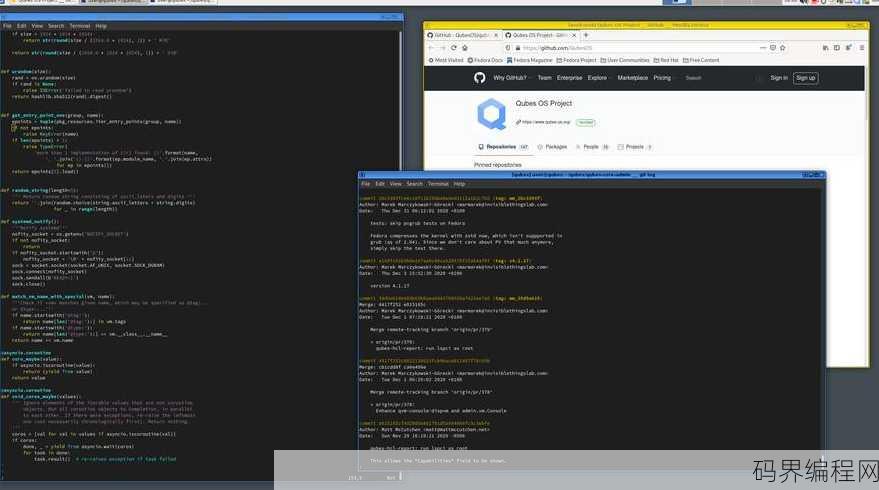Show the Firefox sidebars icon
879x490 pixels.
837,48
